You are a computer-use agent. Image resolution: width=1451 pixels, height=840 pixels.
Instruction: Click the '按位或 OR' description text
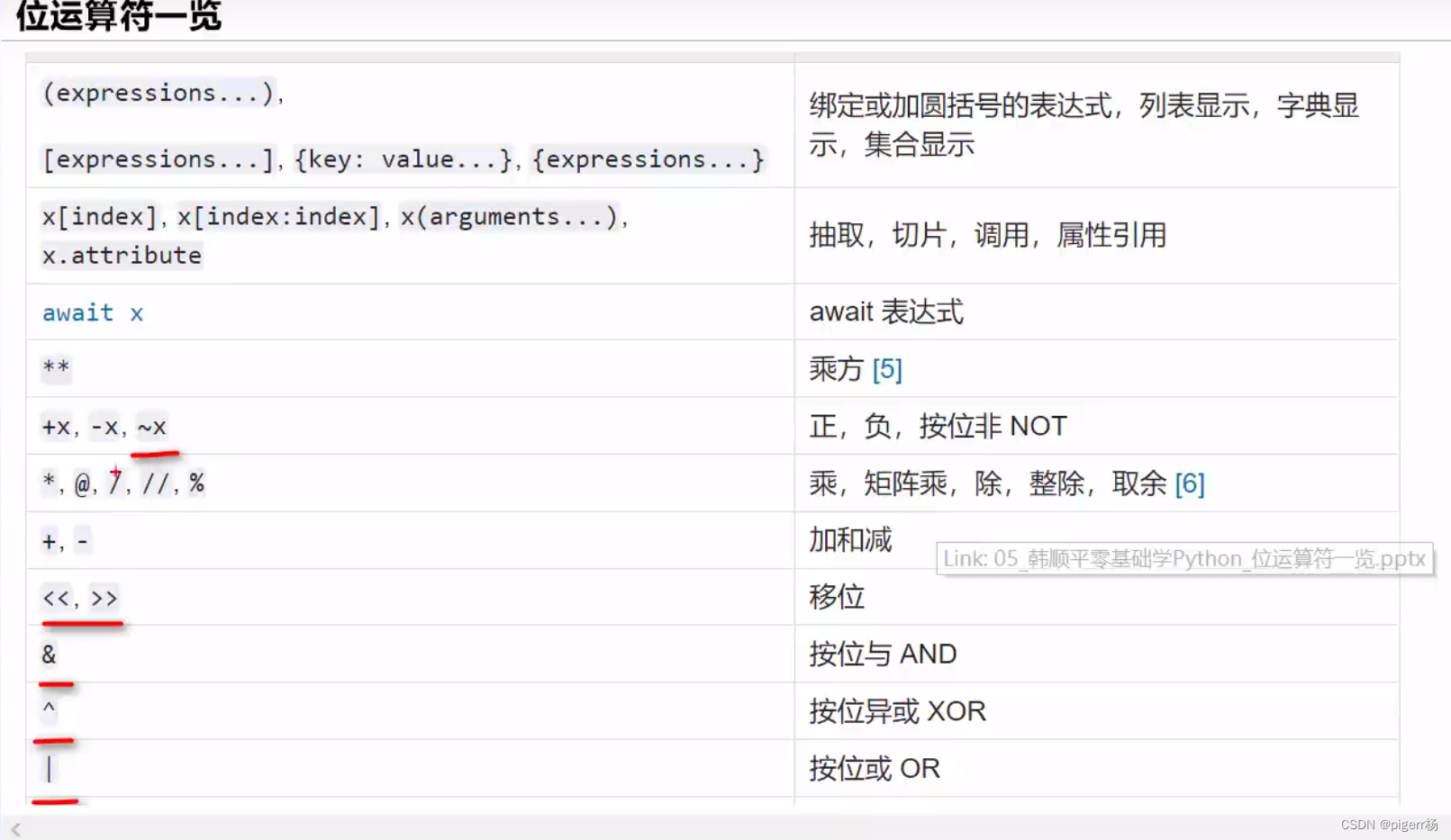[x=875, y=769]
